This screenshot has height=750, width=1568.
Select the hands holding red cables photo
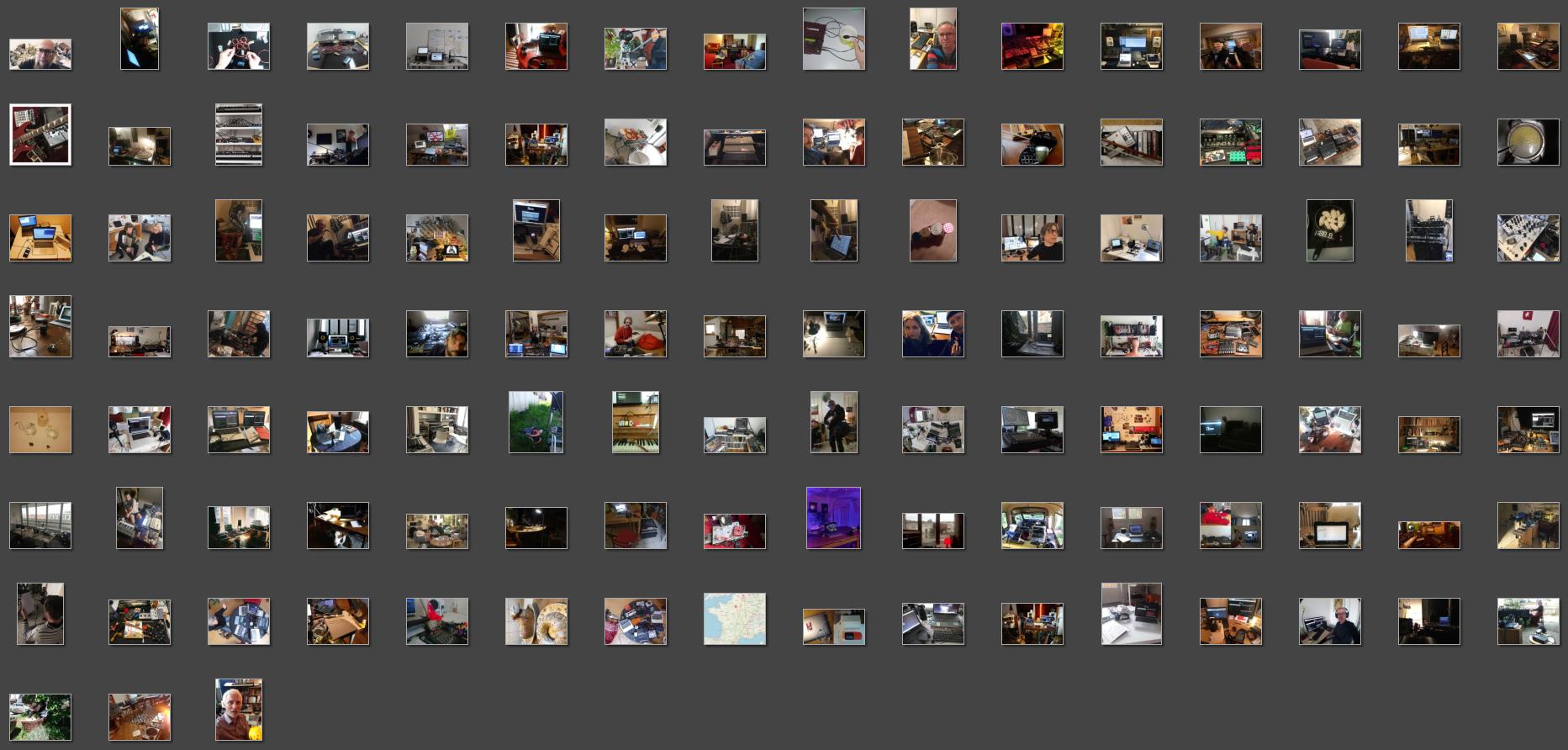click(x=239, y=46)
